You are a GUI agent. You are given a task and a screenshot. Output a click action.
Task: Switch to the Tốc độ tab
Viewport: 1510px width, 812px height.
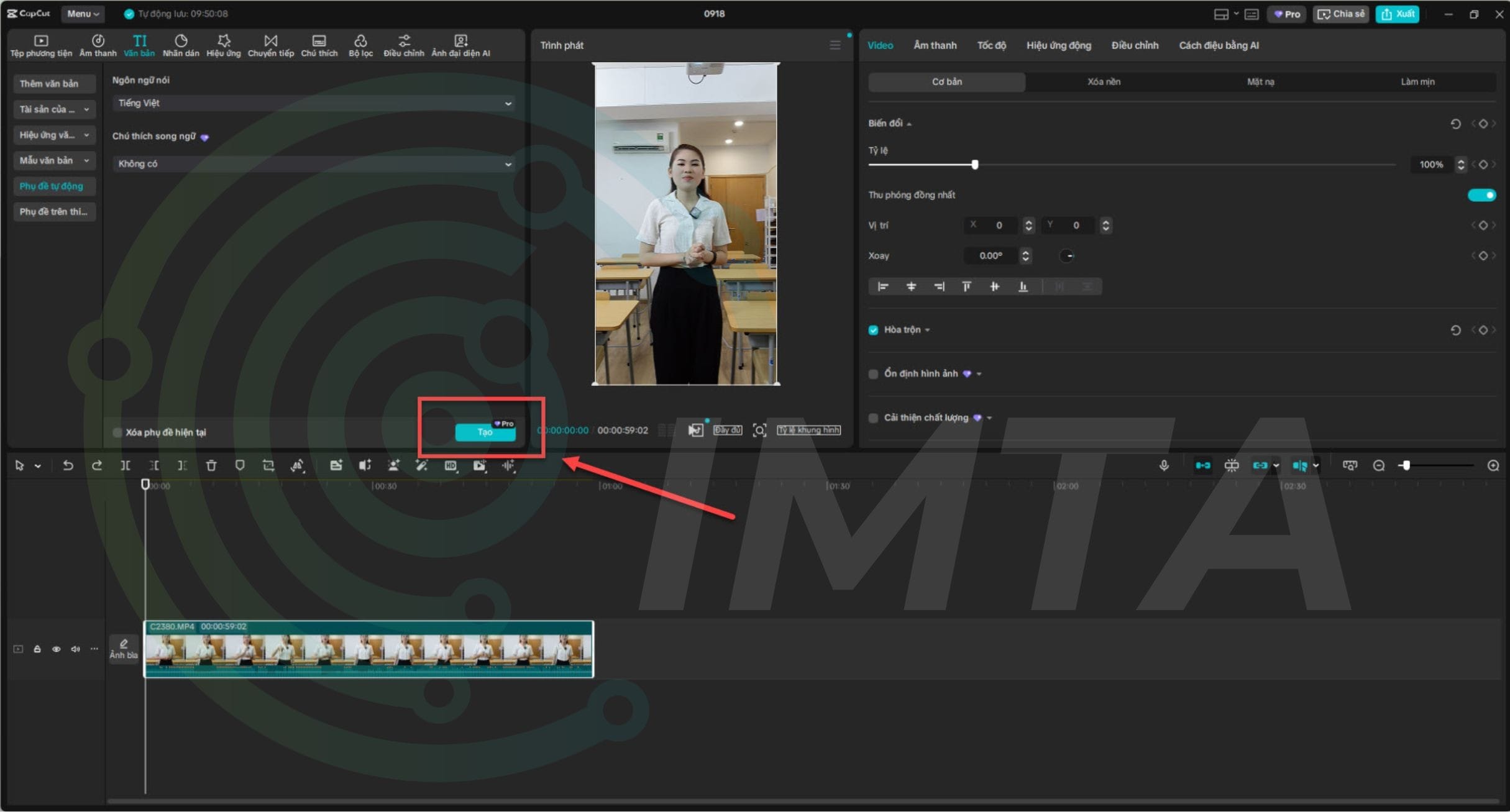tap(991, 45)
